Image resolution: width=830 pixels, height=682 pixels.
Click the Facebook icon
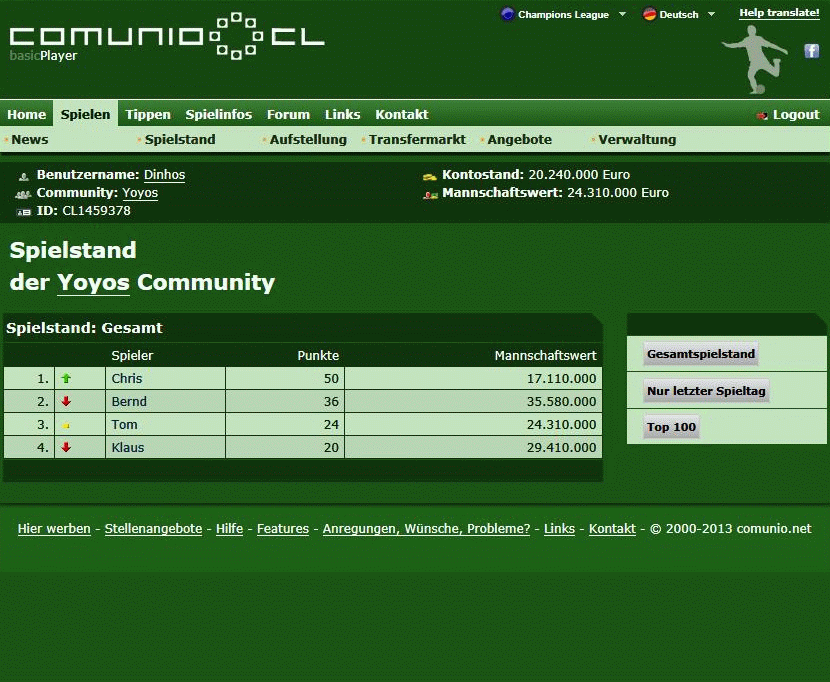tap(812, 51)
